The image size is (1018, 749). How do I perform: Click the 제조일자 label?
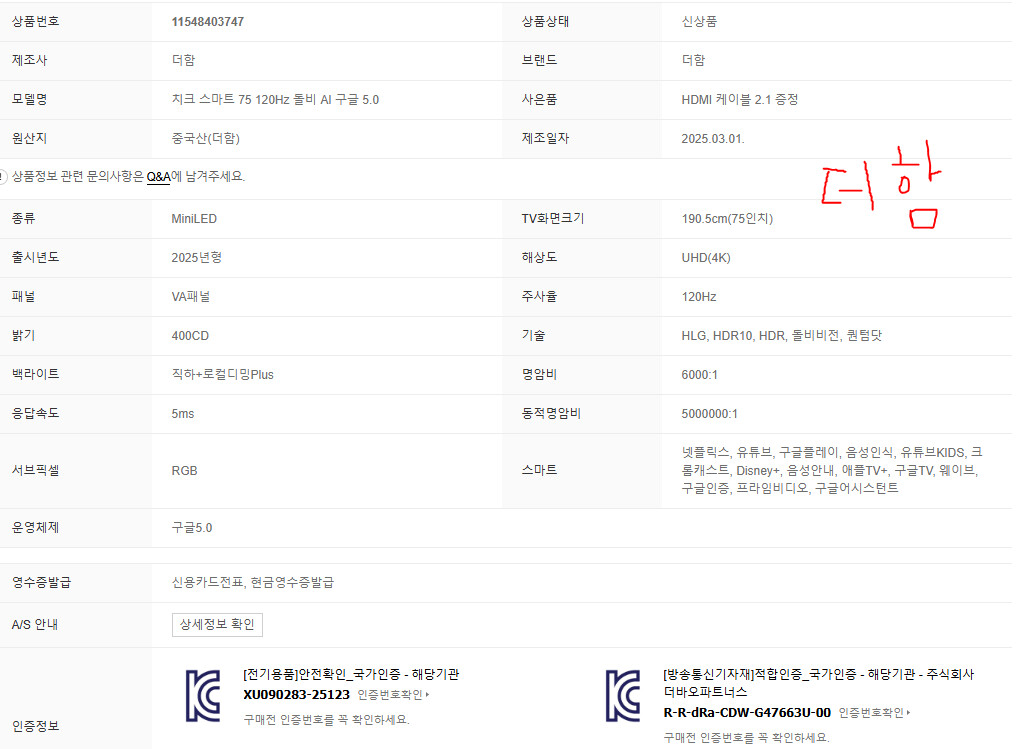point(545,138)
